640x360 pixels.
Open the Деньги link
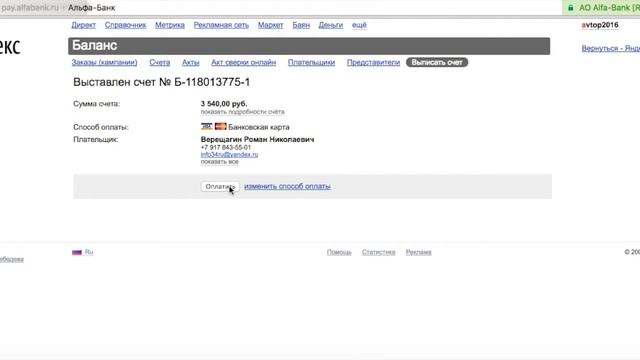click(331, 25)
